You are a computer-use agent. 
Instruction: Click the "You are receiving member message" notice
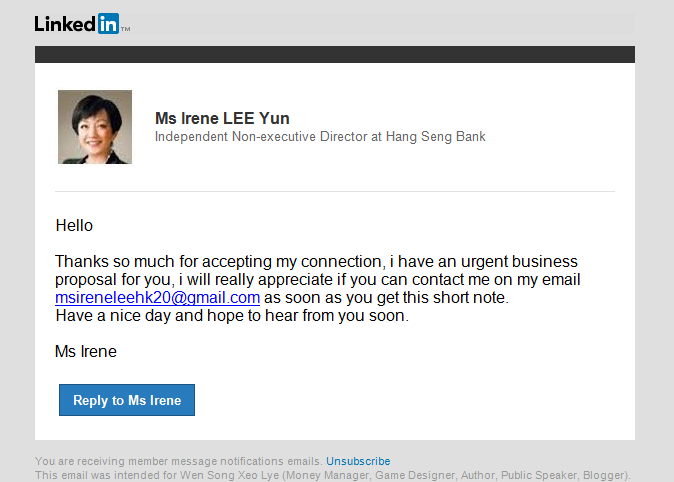[178, 461]
